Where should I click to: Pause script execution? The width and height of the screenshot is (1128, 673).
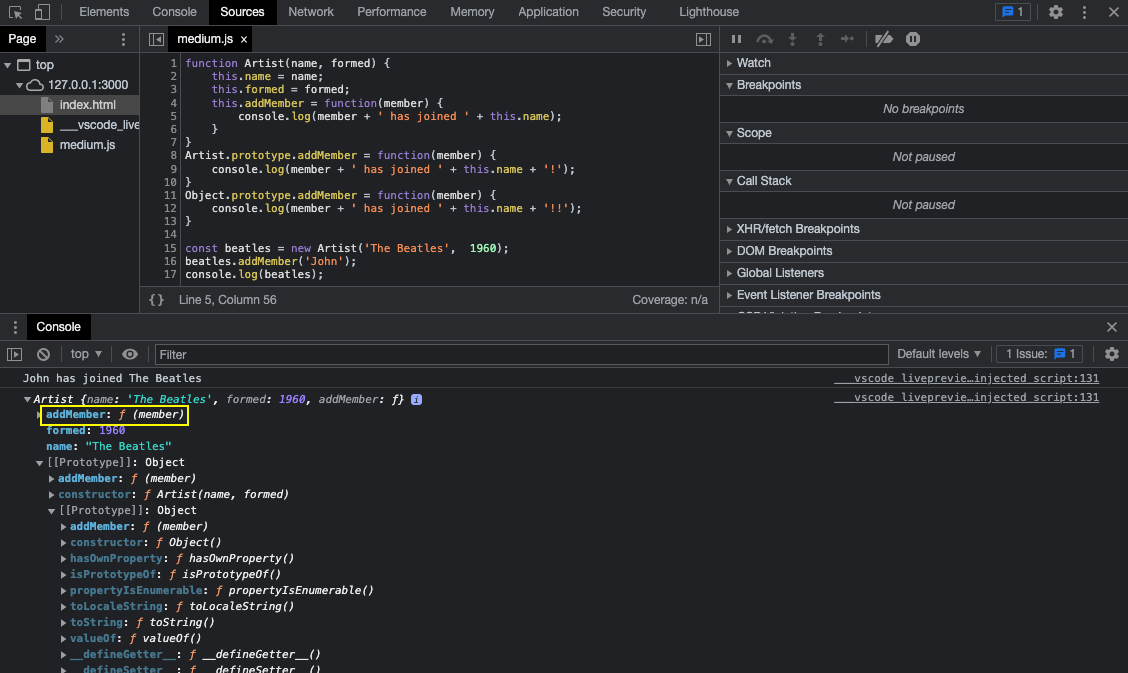pyautogui.click(x=736, y=39)
